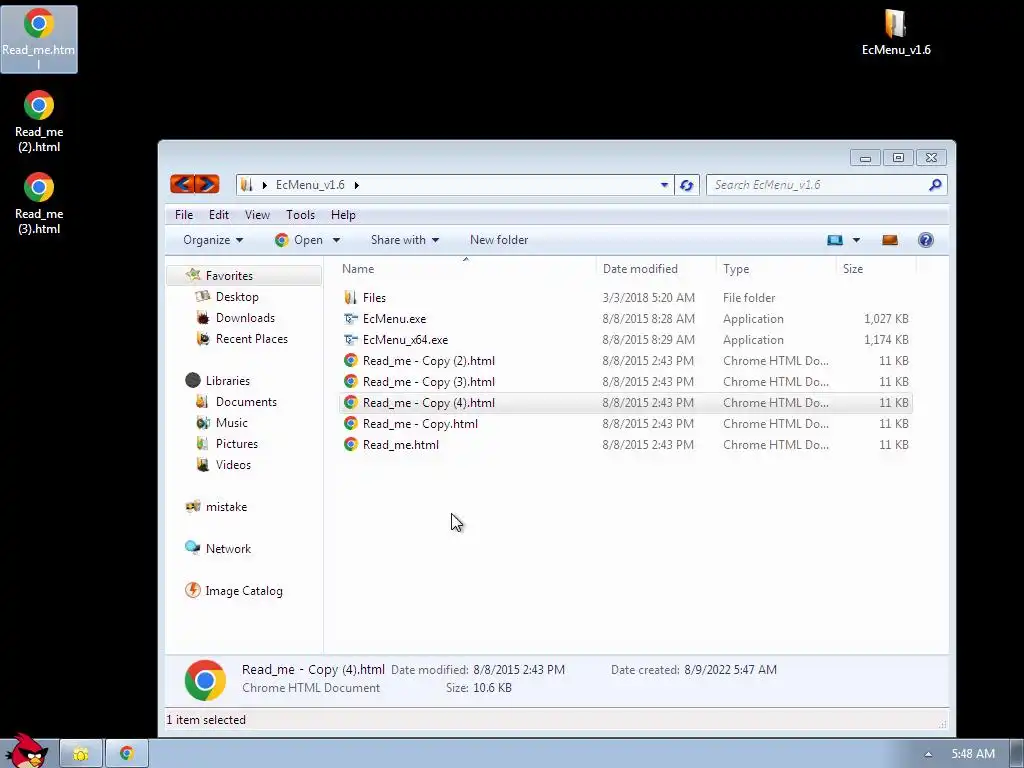Image resolution: width=1024 pixels, height=768 pixels.
Task: Refresh the EcMenu_v1.6 folder view
Action: [x=686, y=185]
